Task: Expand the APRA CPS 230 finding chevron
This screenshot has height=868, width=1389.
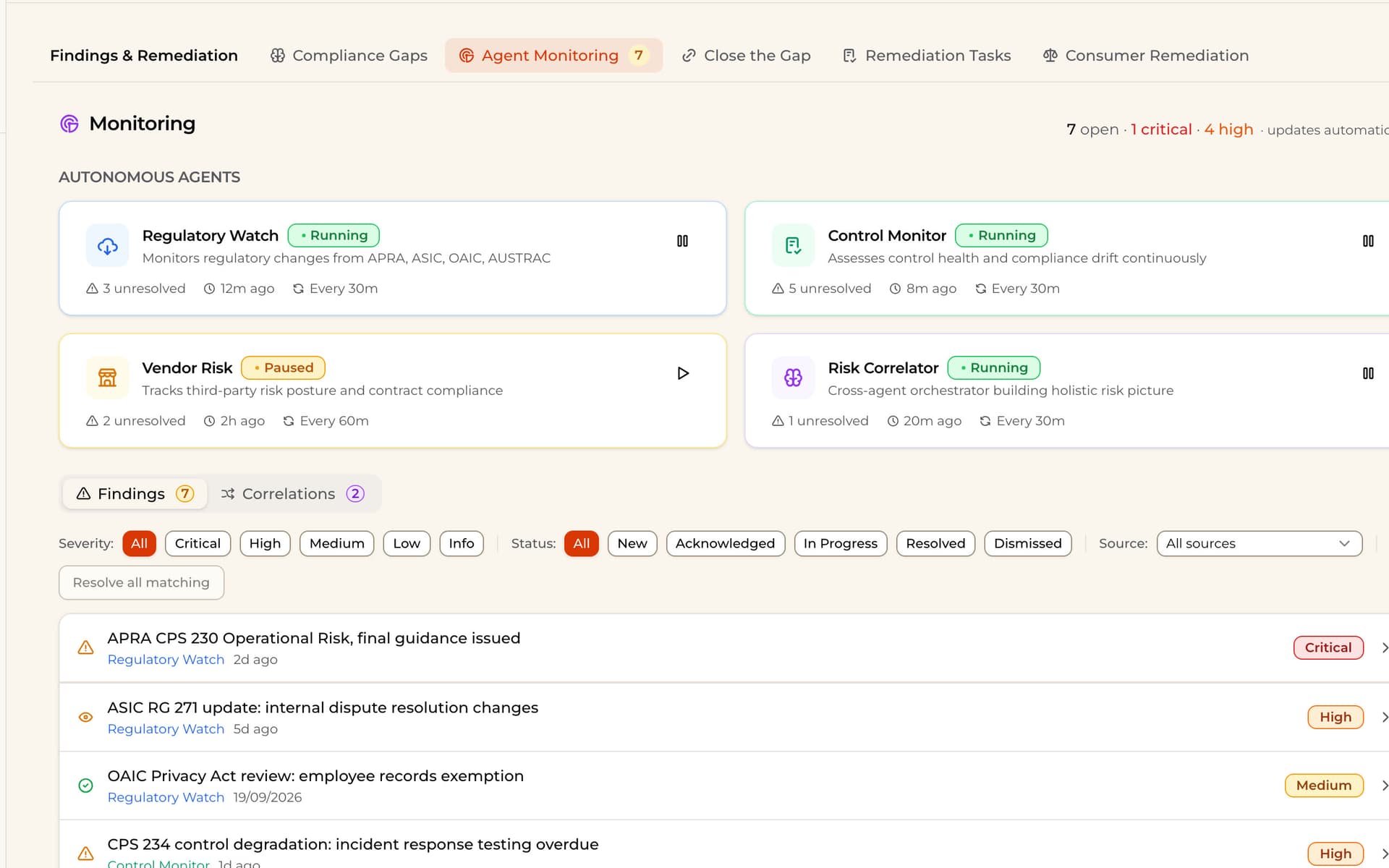Action: click(1384, 648)
